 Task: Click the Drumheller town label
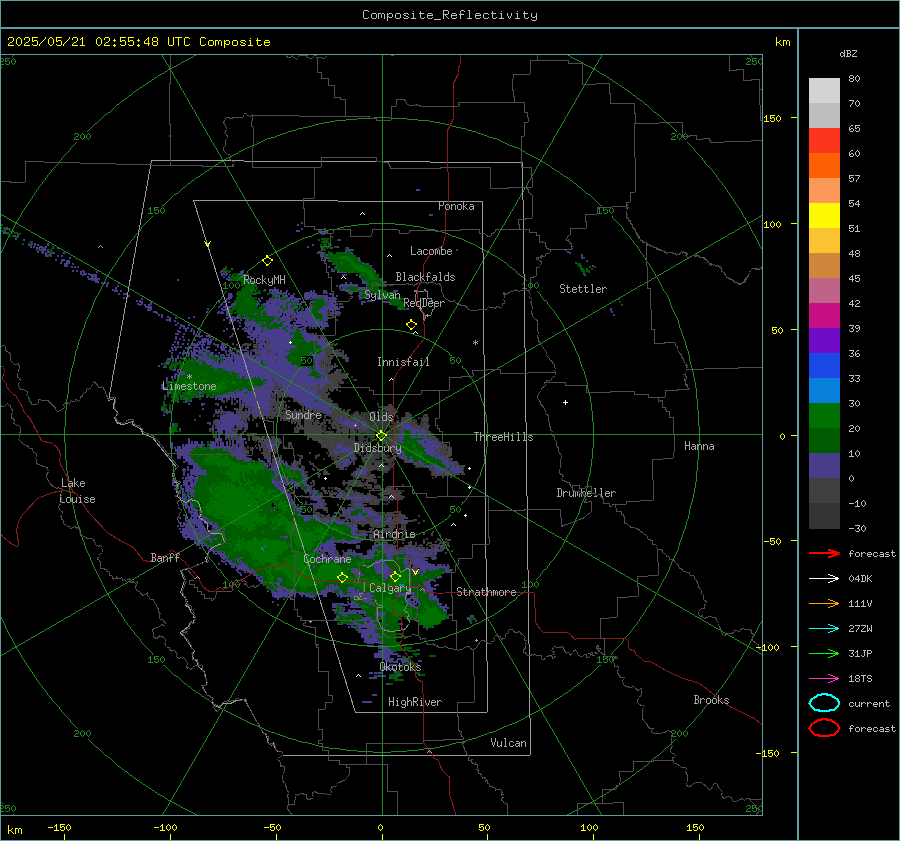(x=586, y=493)
